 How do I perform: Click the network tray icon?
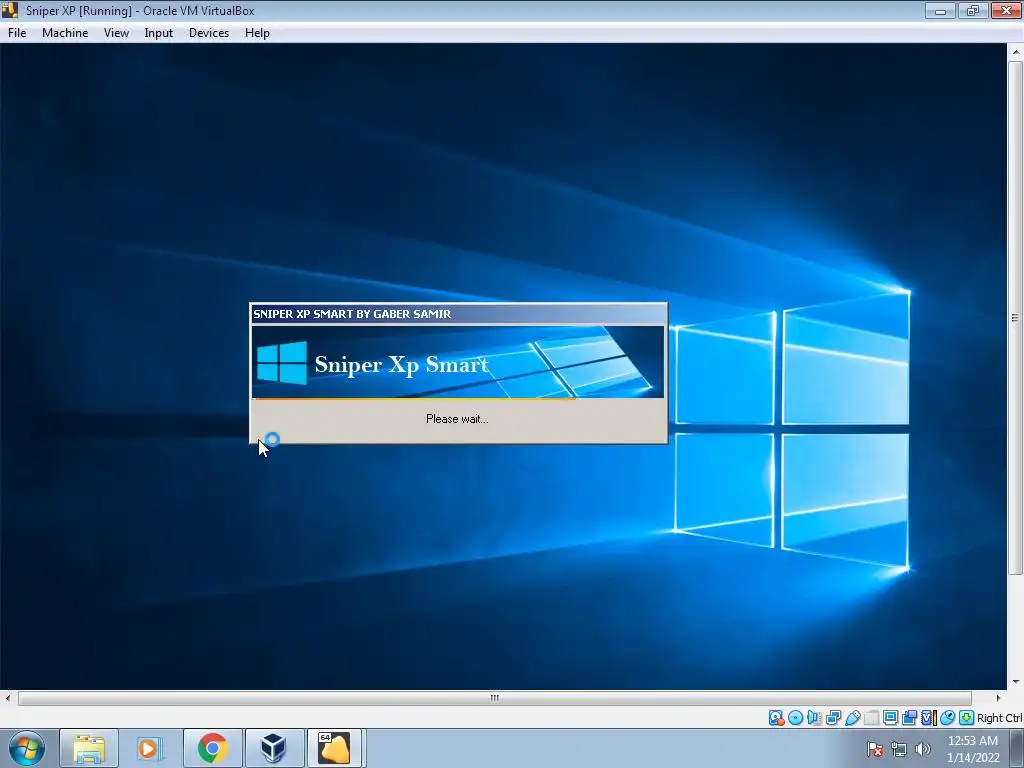(899, 749)
